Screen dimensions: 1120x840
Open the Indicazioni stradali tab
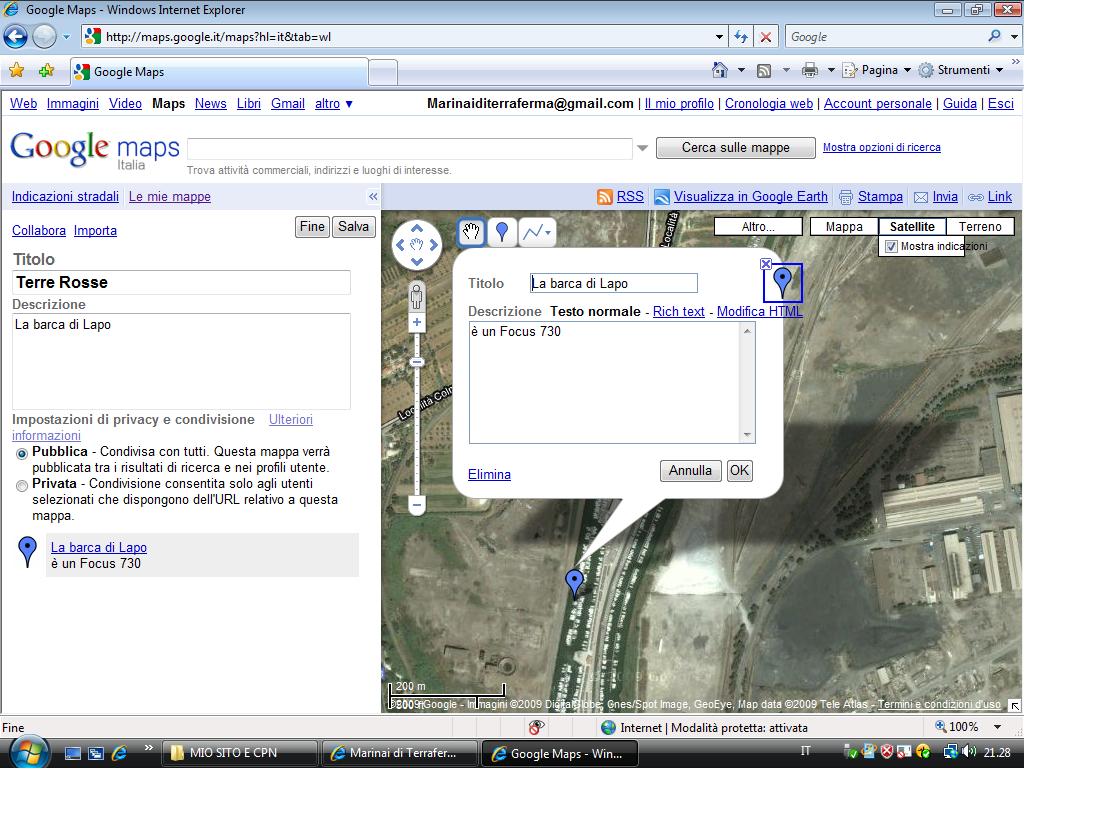coord(65,196)
